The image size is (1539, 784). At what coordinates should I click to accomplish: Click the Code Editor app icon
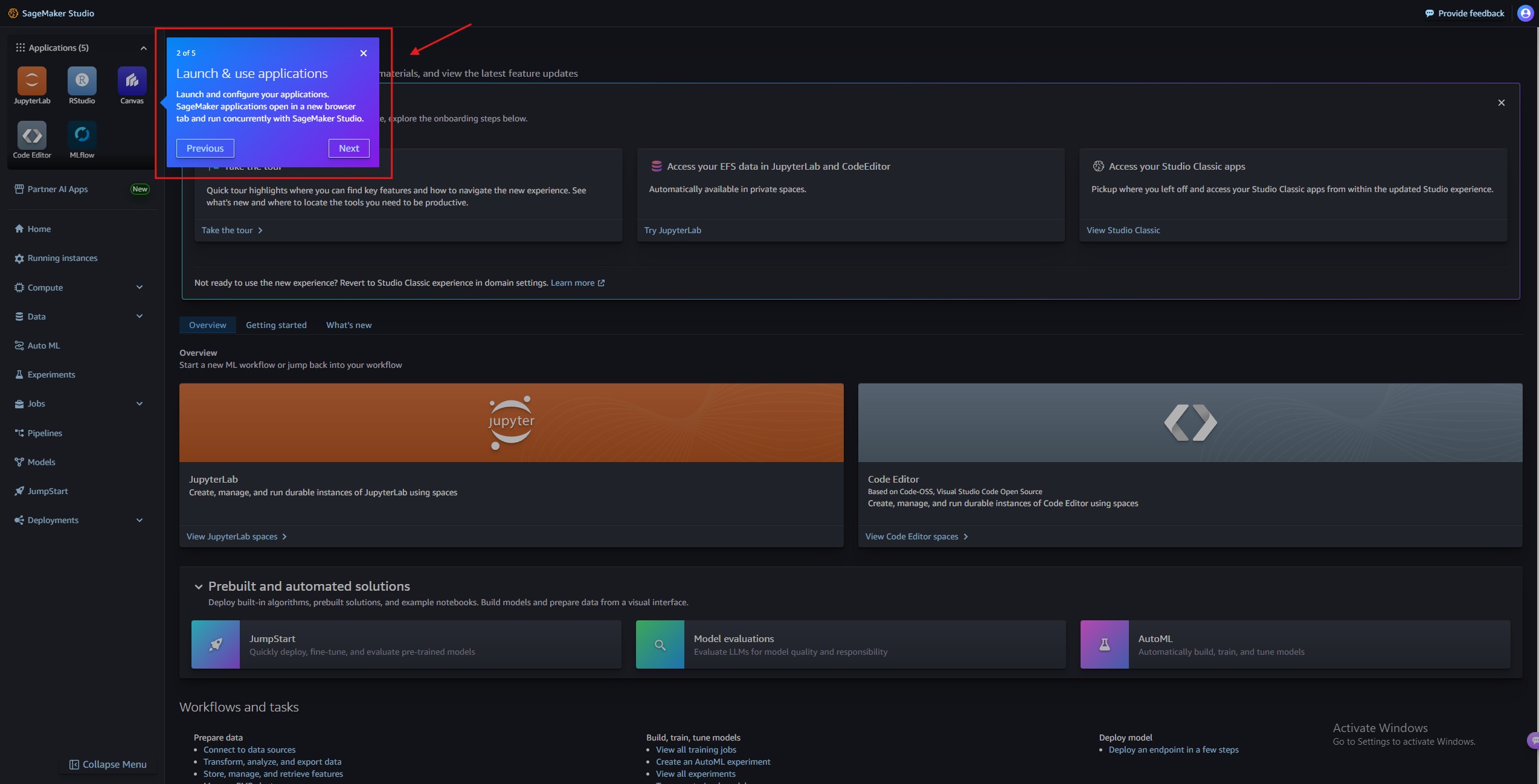tap(32, 135)
